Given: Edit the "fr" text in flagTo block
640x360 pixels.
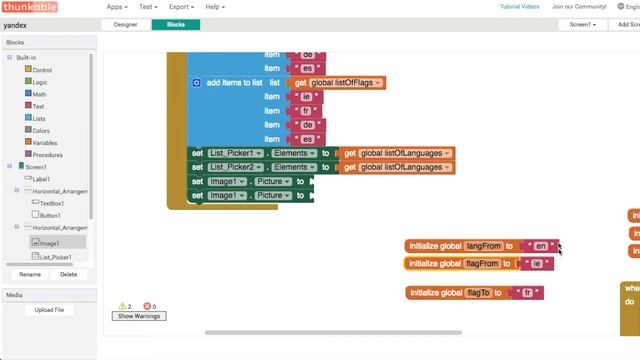Looking at the screenshot, I should 527,293.
